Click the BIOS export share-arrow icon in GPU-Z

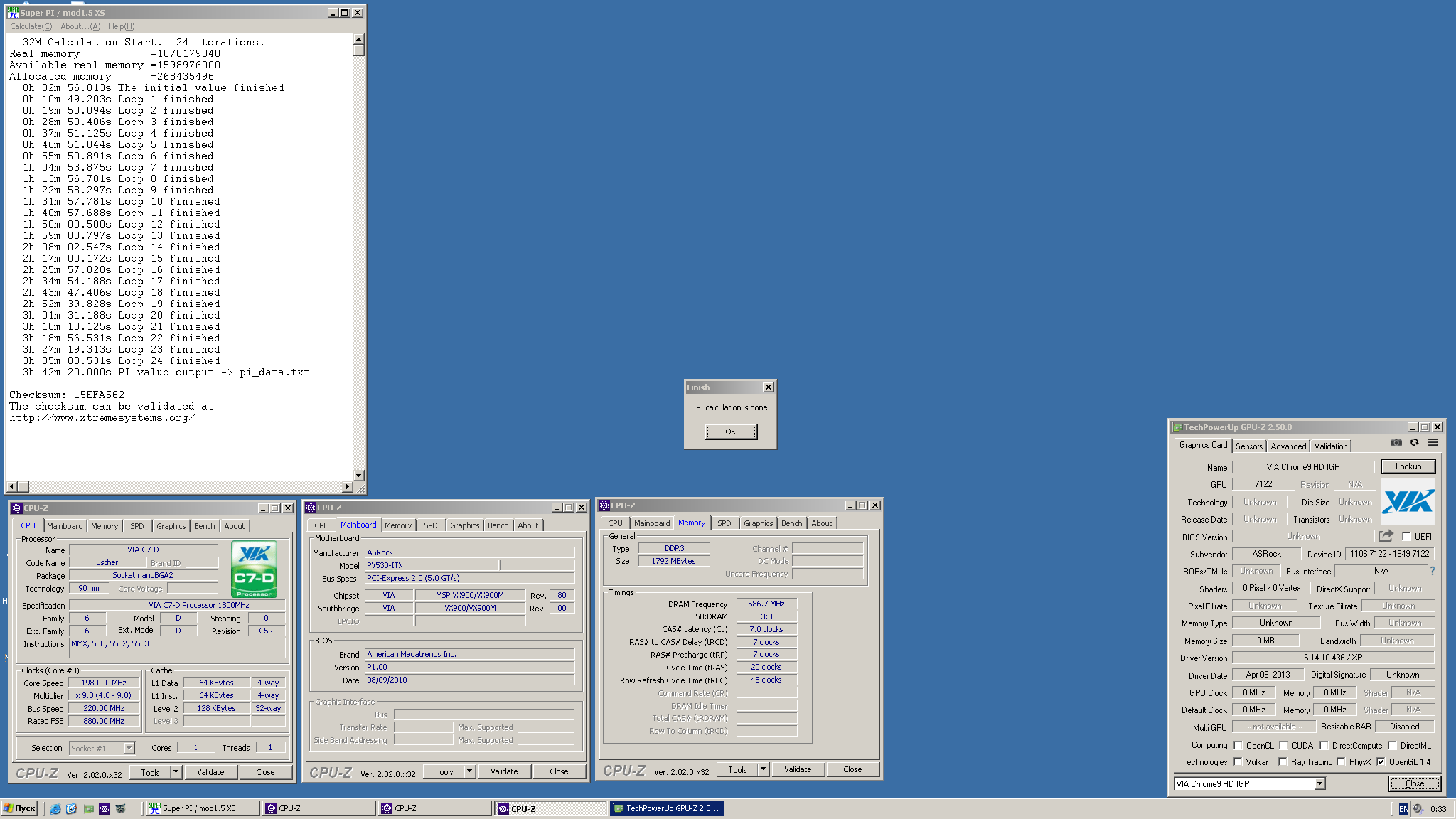tap(1386, 536)
